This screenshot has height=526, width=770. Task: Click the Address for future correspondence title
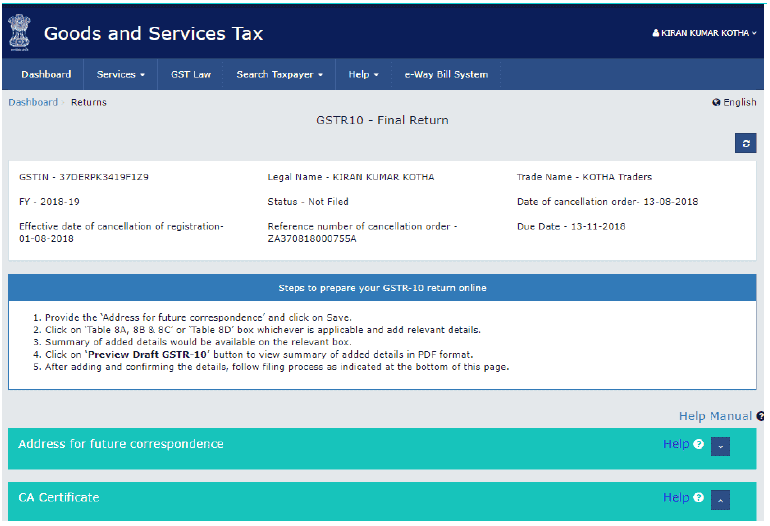click(121, 444)
